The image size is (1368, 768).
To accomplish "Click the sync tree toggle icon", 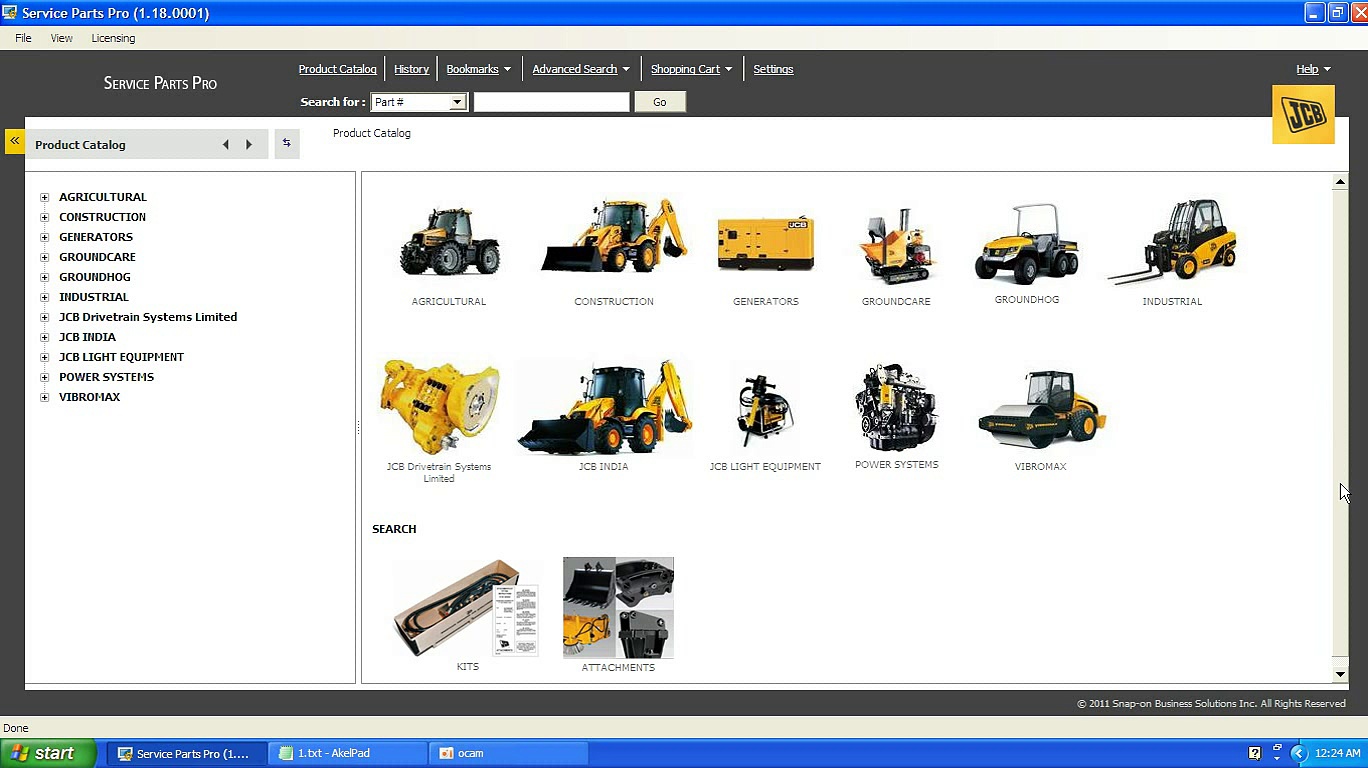I will (287, 144).
